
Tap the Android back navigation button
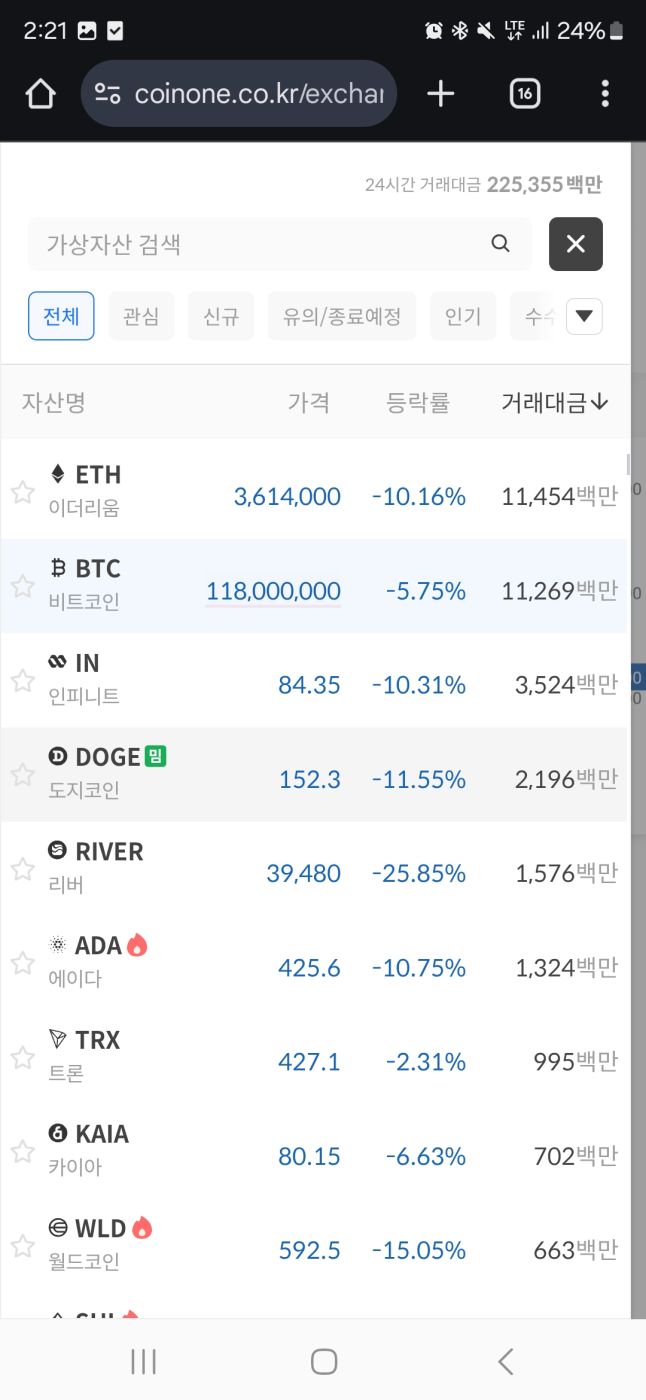click(506, 1361)
